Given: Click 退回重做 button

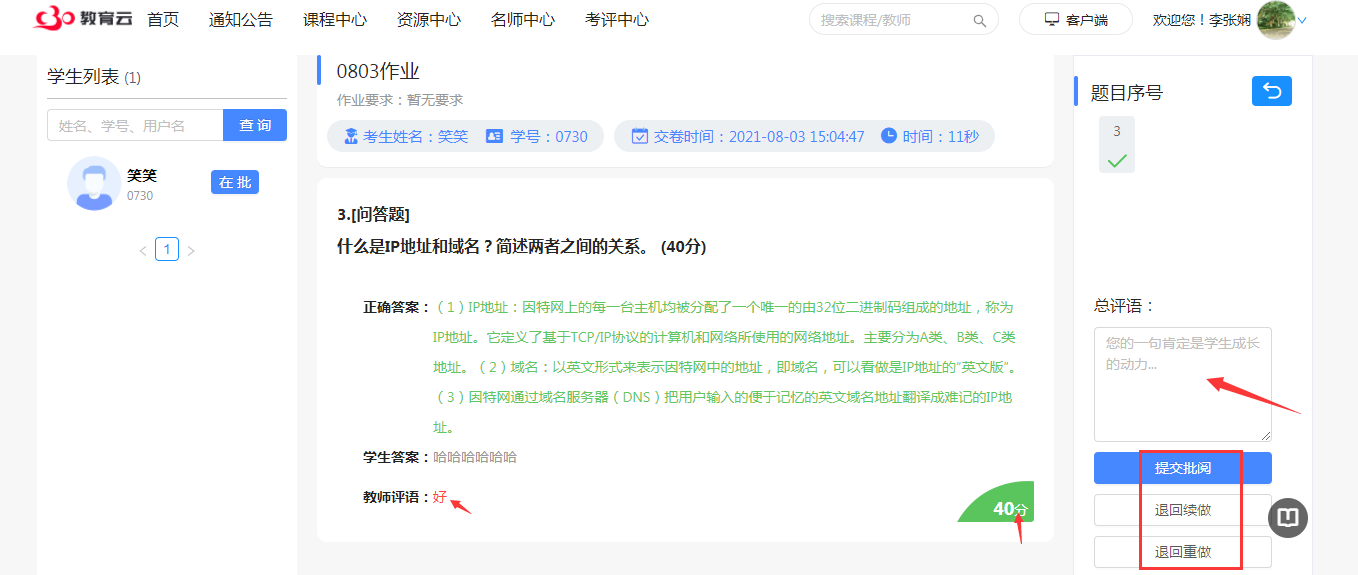Looking at the screenshot, I should point(1183,552).
